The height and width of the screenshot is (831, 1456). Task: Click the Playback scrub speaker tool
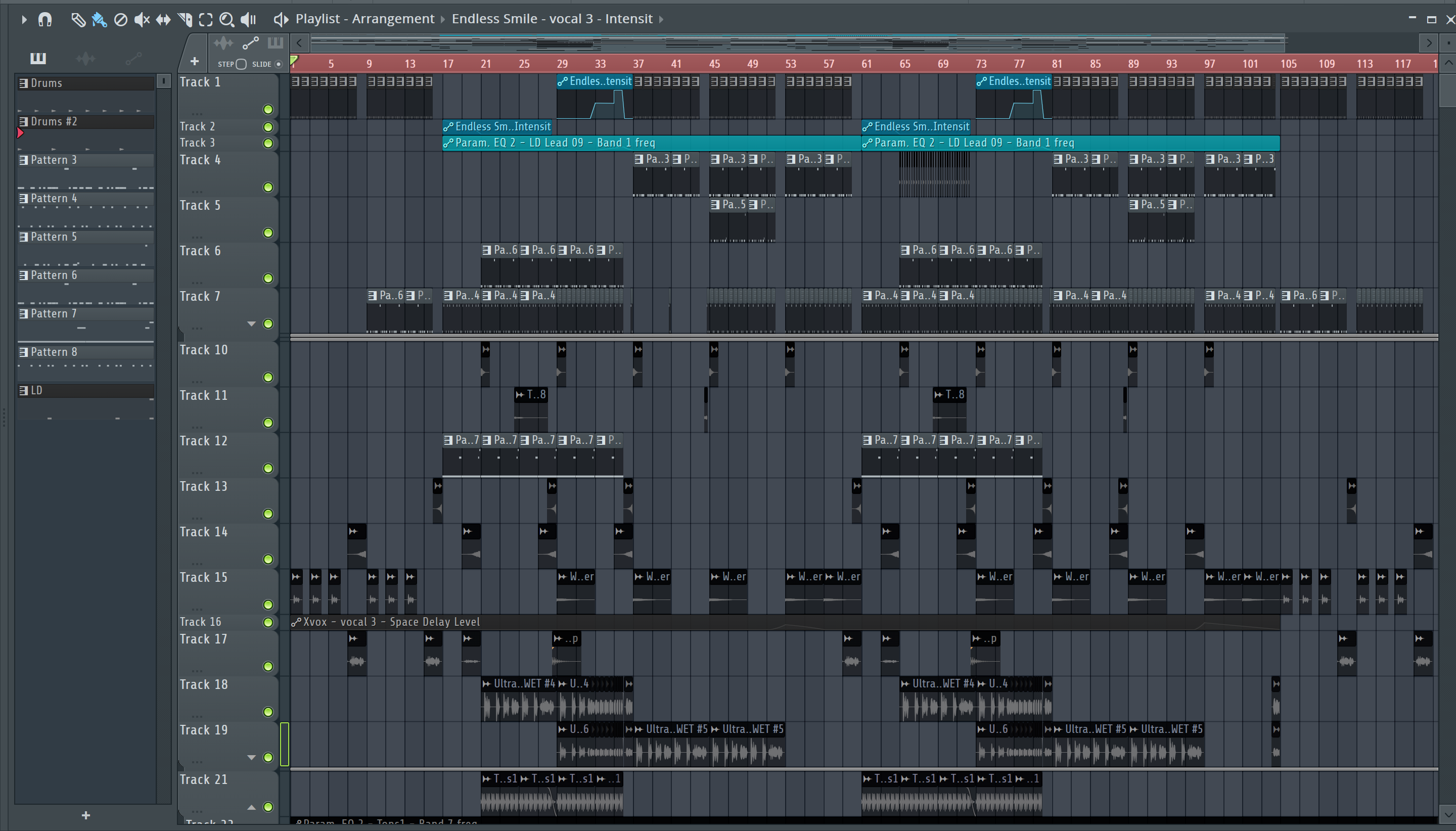coord(248,19)
